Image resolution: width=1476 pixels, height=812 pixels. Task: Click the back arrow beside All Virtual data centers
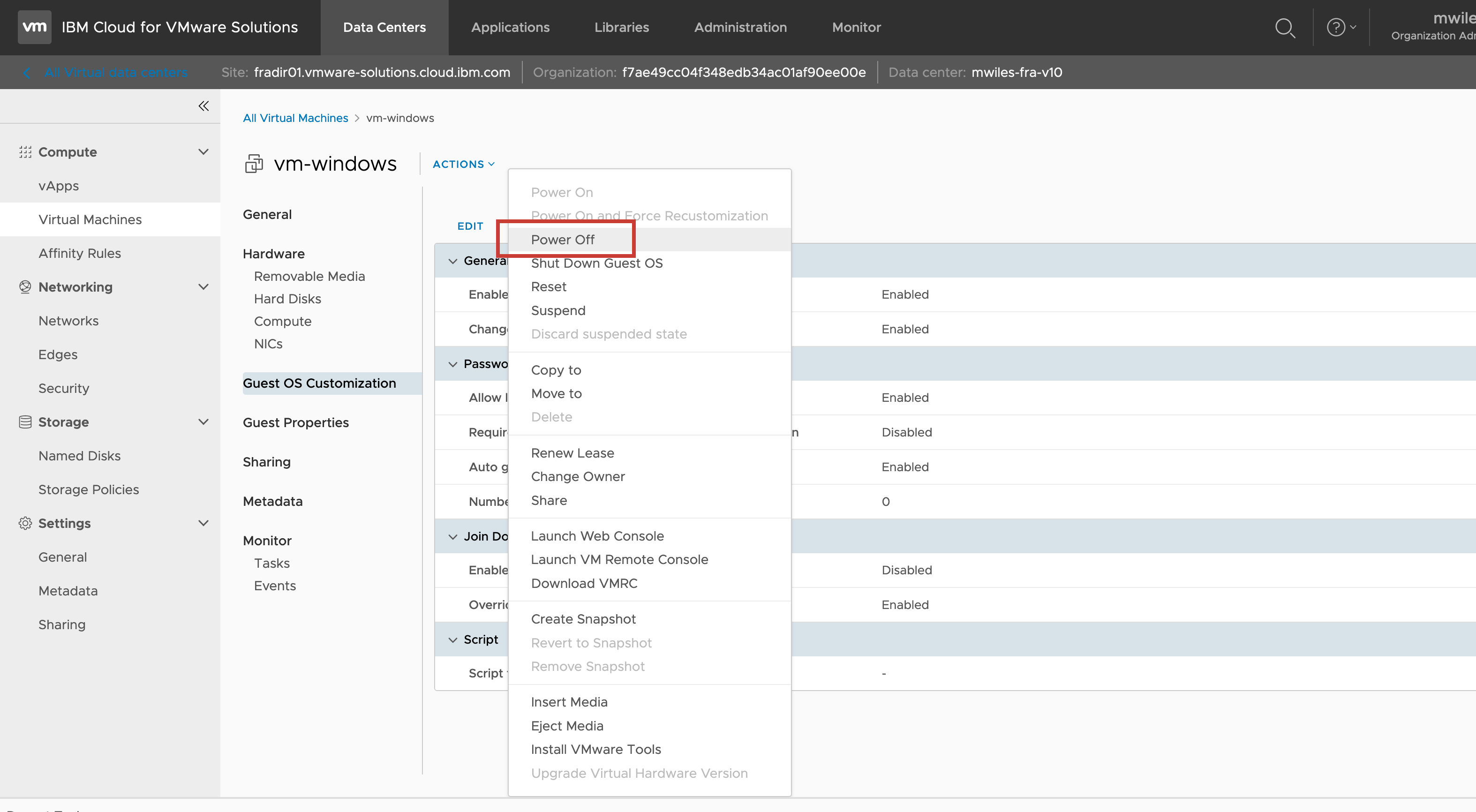26,72
